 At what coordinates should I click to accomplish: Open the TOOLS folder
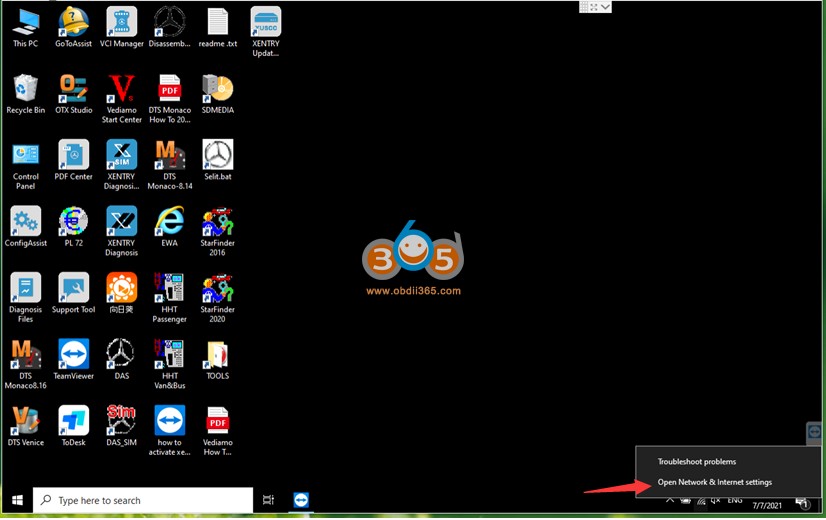pyautogui.click(x=218, y=360)
